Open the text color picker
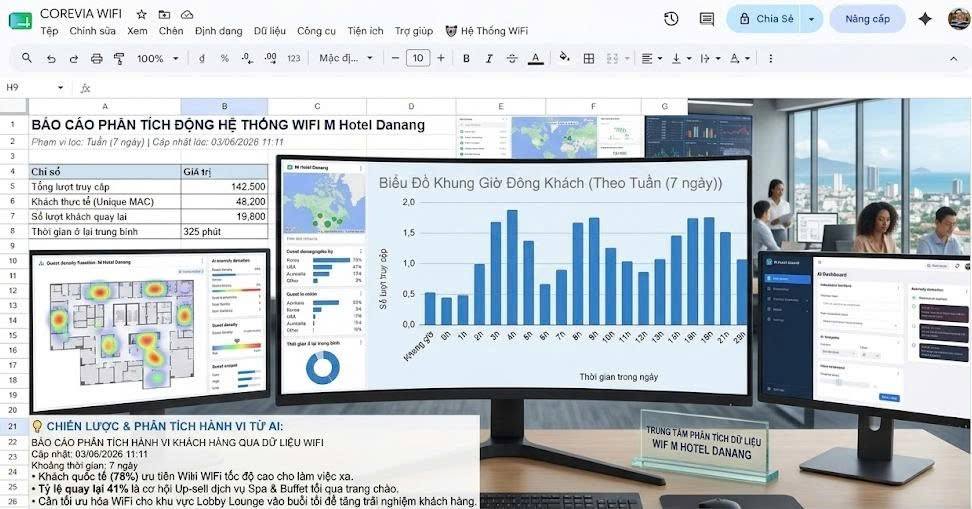This screenshot has width=972, height=509. pyautogui.click(x=536, y=58)
